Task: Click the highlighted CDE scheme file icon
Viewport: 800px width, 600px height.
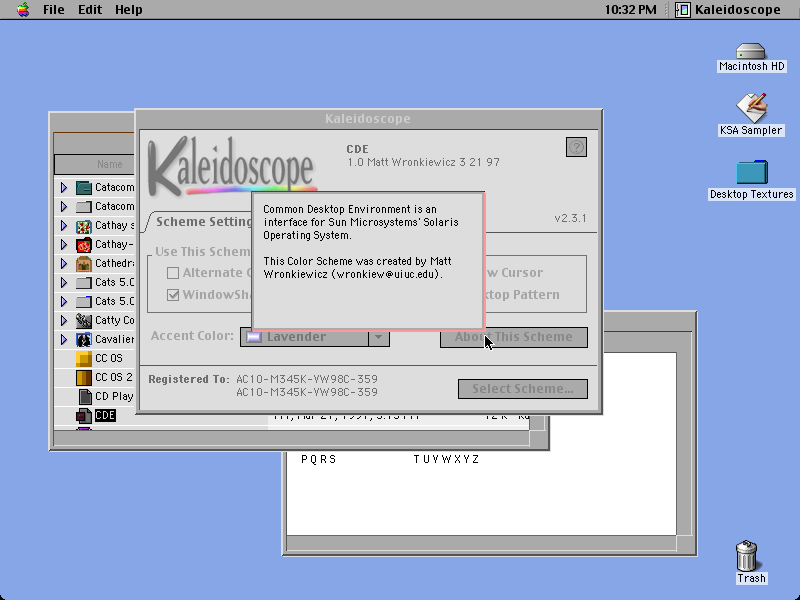Action: click(84, 416)
